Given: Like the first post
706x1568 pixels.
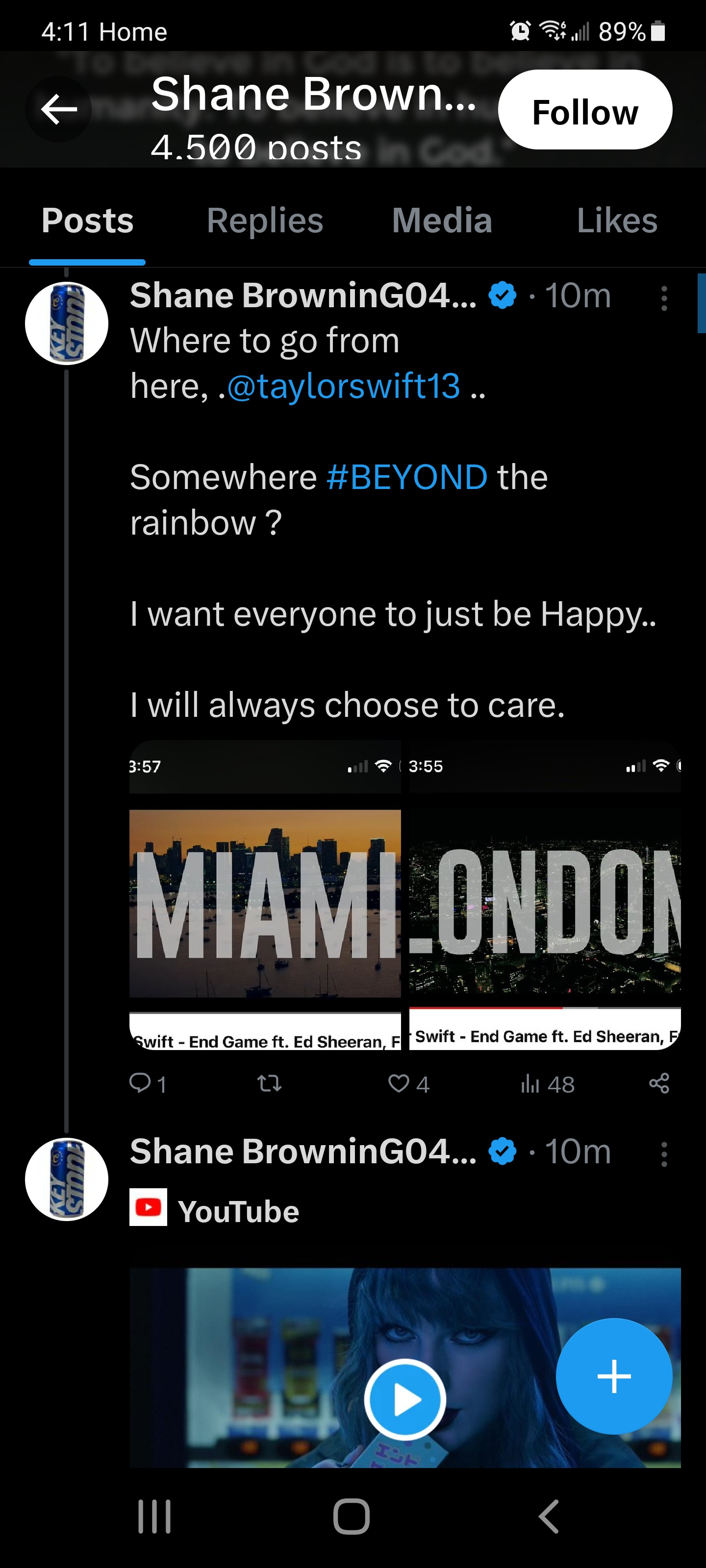Looking at the screenshot, I should (400, 1083).
